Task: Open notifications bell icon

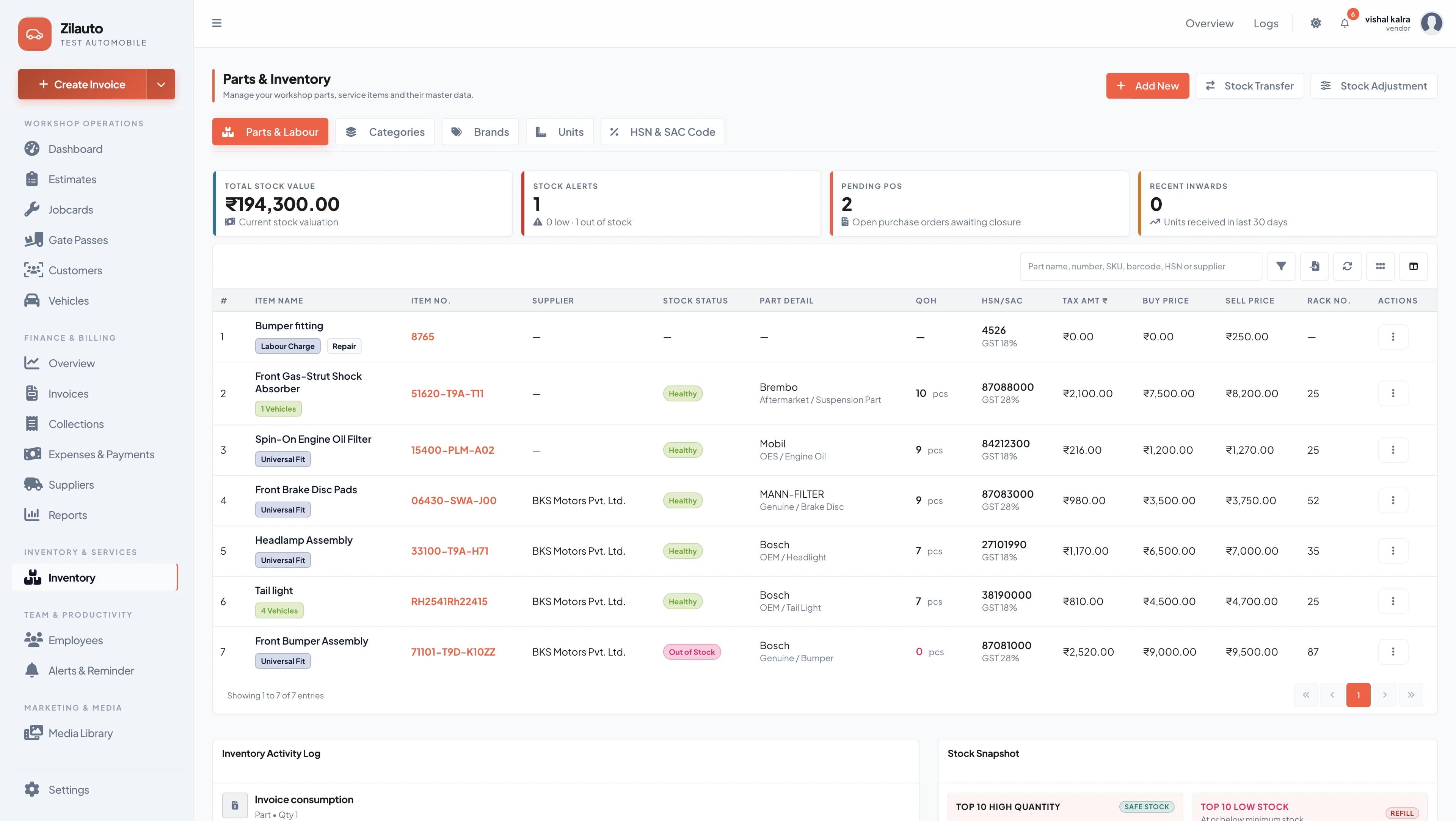Action: point(1345,23)
